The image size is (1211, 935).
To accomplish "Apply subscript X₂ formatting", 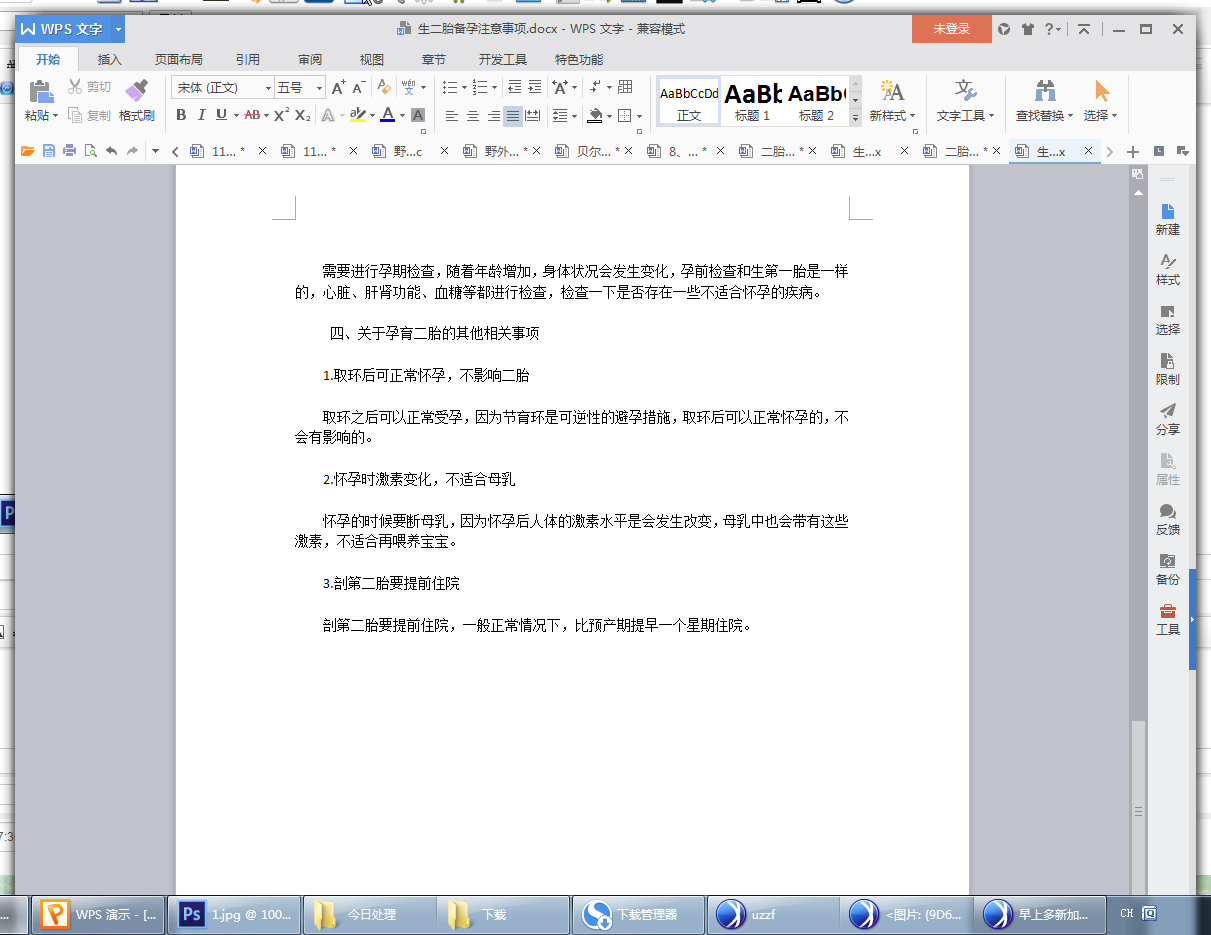I will [302, 115].
